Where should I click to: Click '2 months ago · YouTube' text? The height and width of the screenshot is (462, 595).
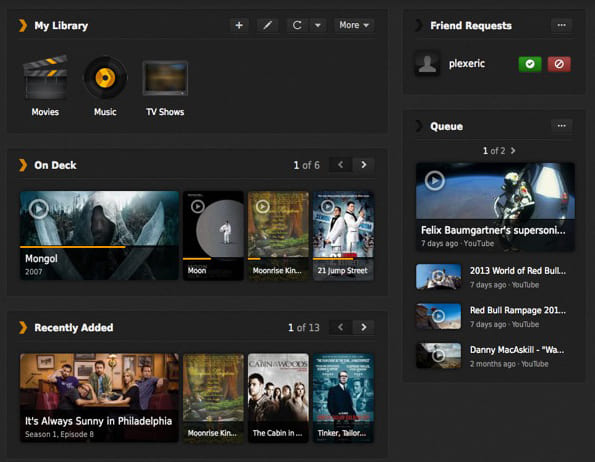tap(509, 364)
